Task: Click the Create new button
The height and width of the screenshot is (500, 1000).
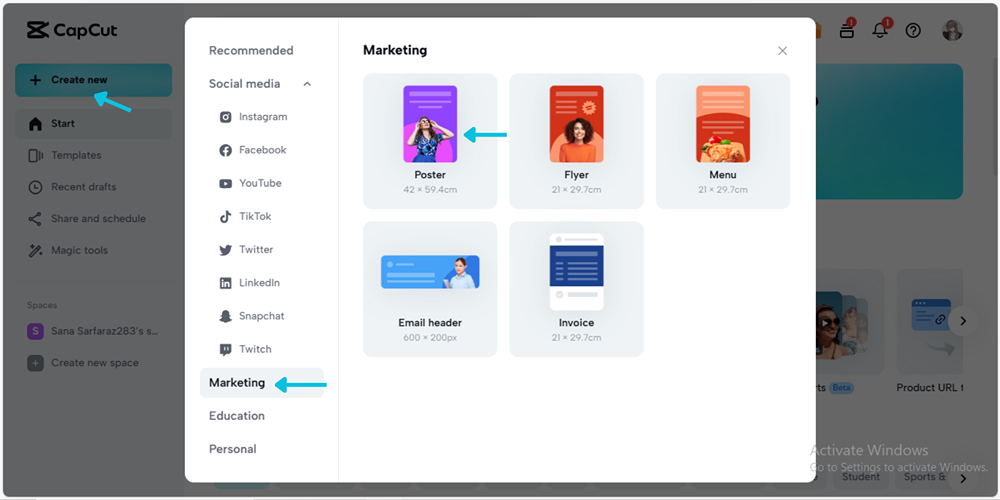Action: tap(93, 80)
